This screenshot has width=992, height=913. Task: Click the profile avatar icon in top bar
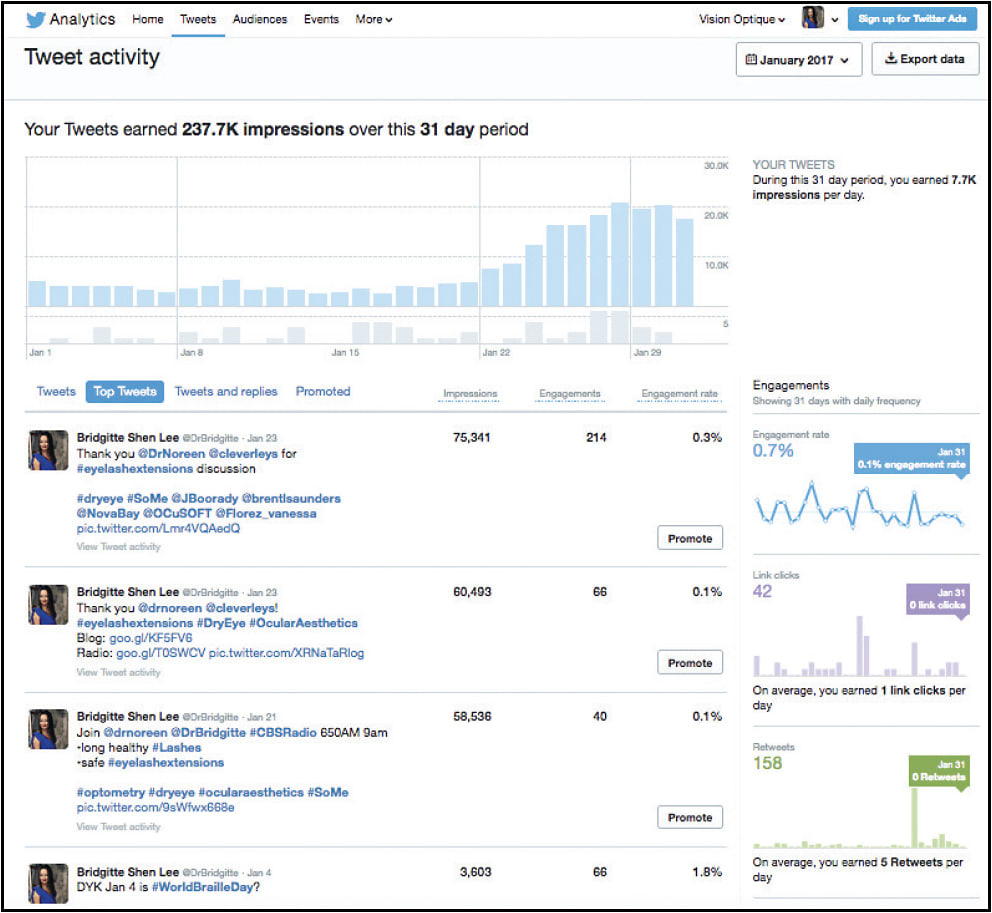point(813,18)
